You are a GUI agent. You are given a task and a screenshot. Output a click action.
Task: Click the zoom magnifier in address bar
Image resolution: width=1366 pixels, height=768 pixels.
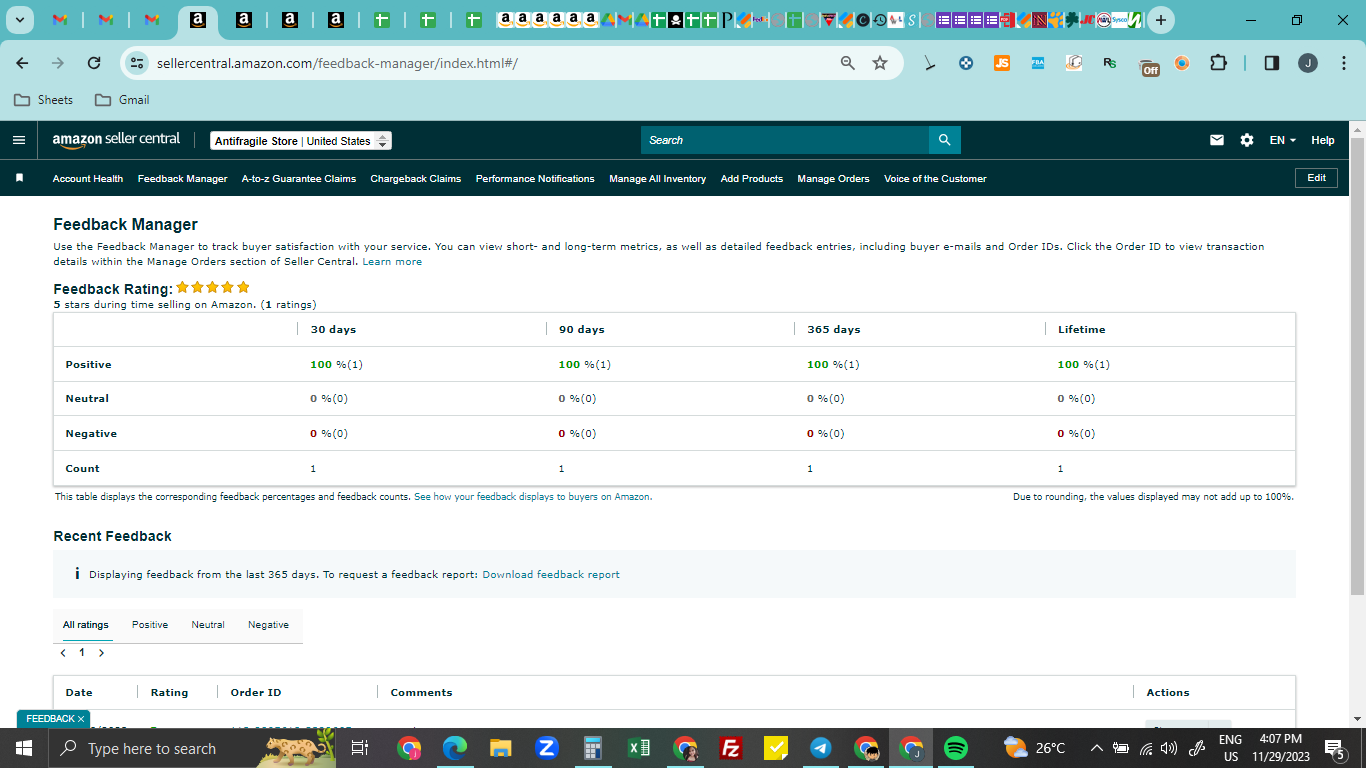[x=848, y=63]
